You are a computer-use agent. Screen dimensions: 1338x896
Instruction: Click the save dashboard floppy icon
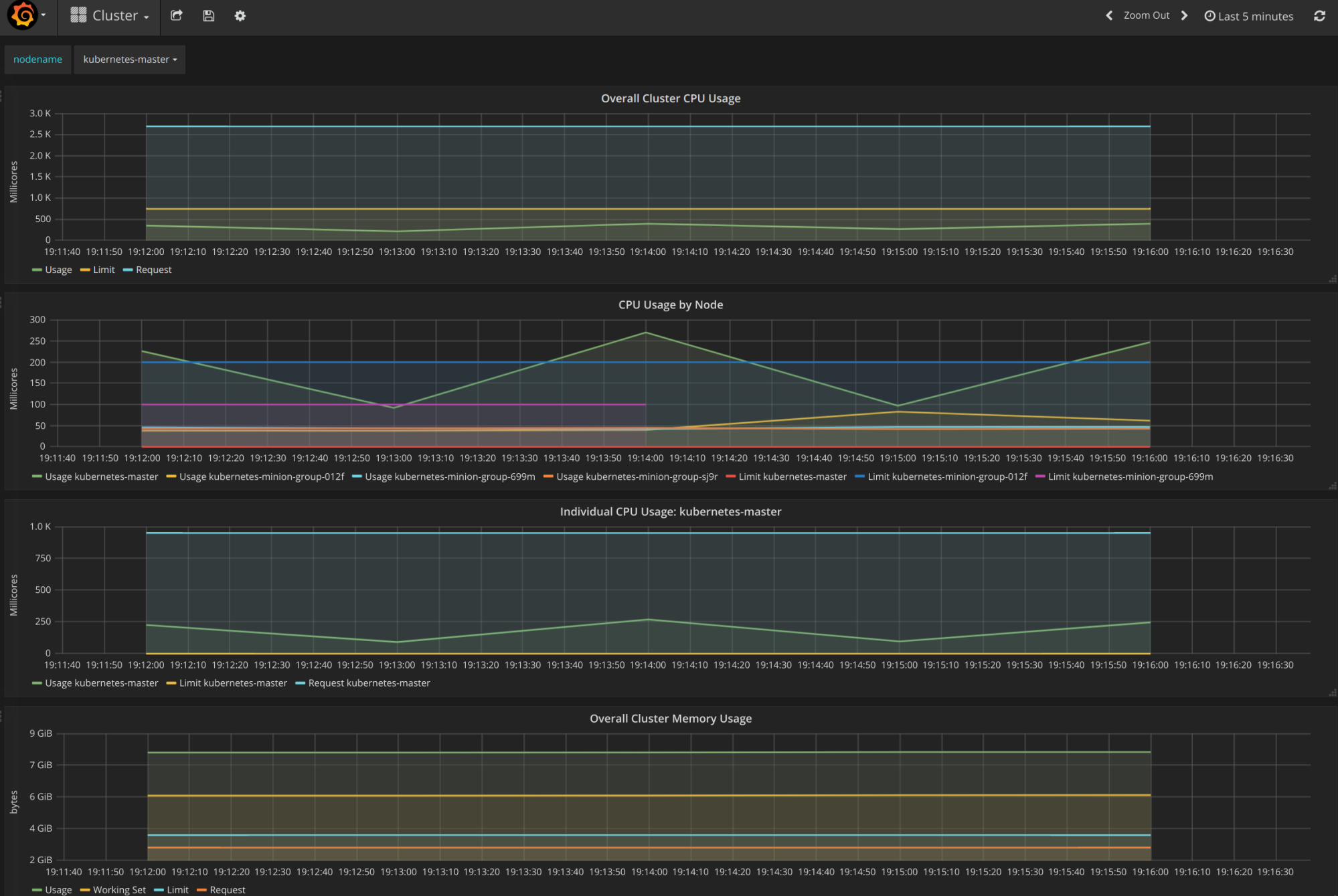click(209, 15)
